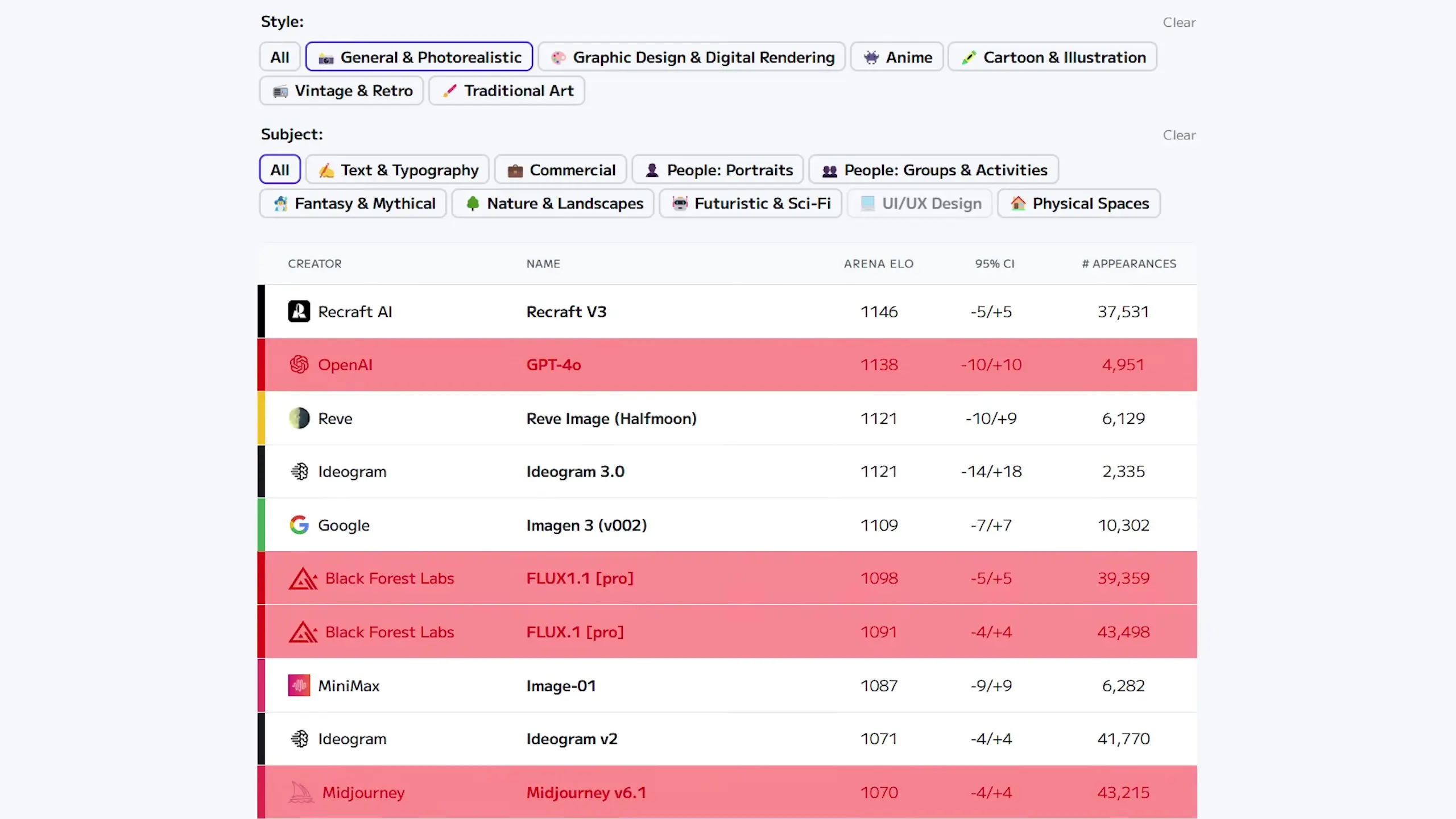Click the Ideogram v2 model name
Screen dimensions: 1456x819
[x=572, y=739]
